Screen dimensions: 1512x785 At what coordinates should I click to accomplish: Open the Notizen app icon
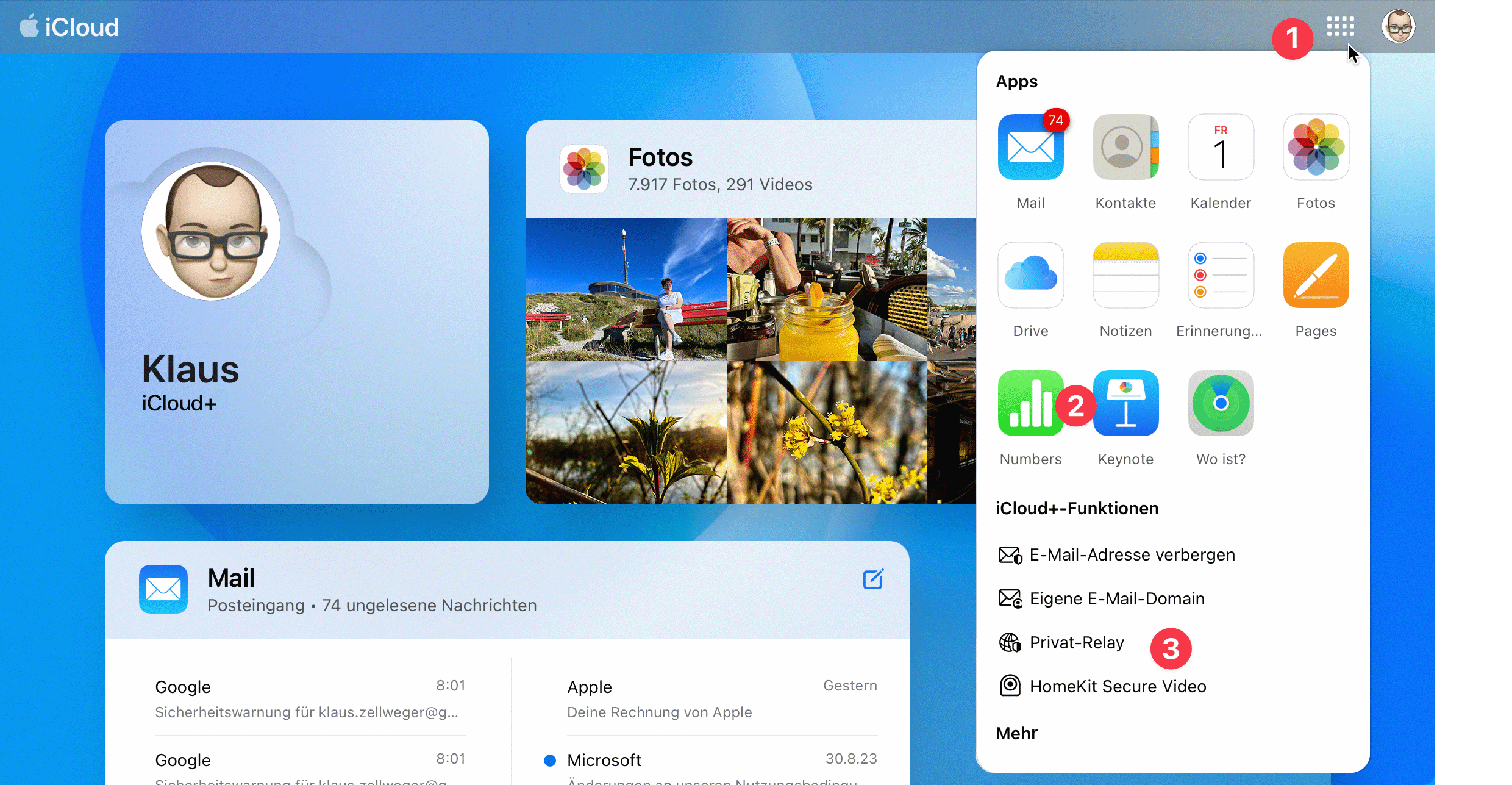coord(1125,275)
